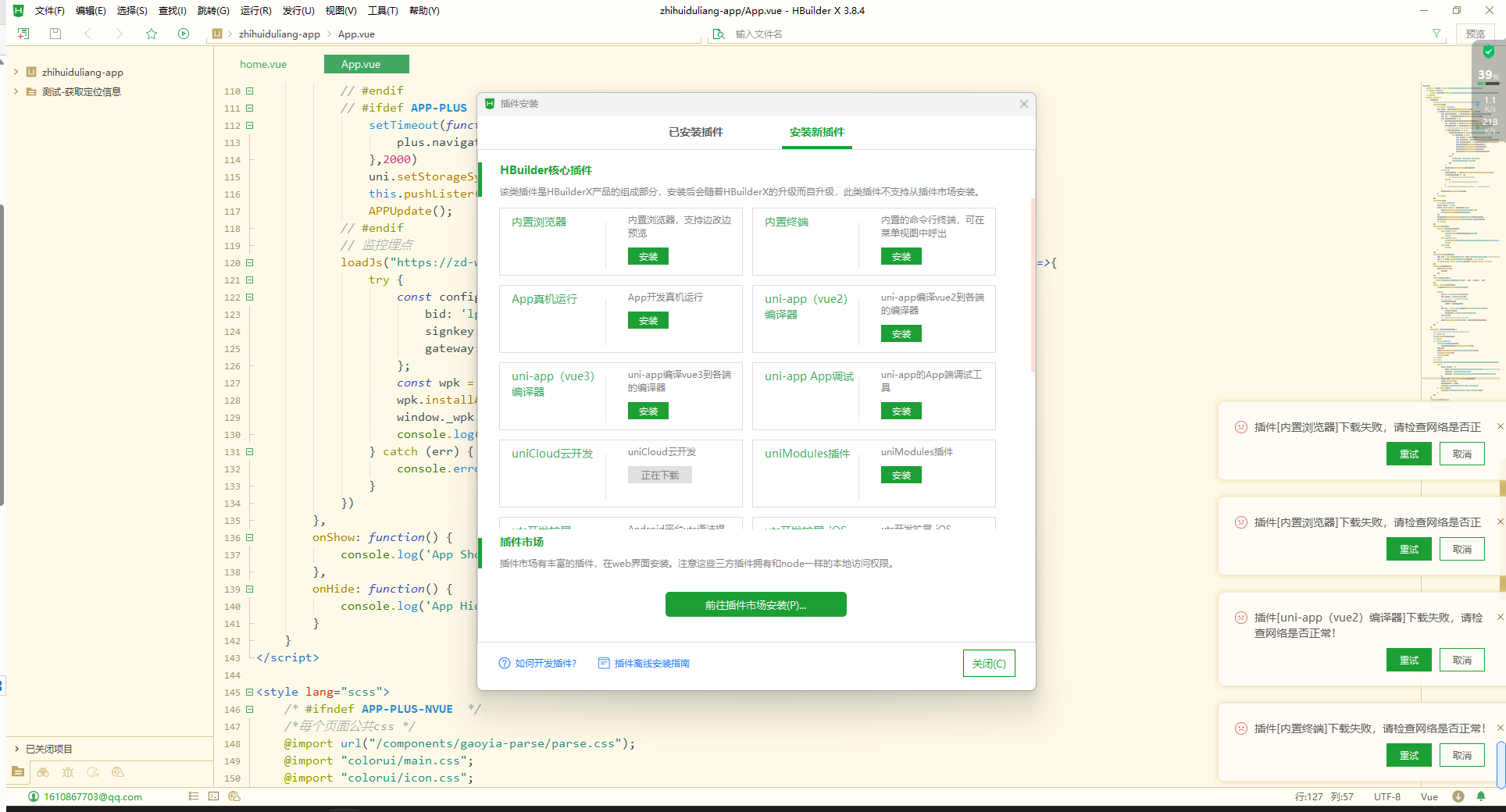Image resolution: width=1506 pixels, height=812 pixels.
Task: Expand the 已关闭项目 section
Action: coord(16,749)
